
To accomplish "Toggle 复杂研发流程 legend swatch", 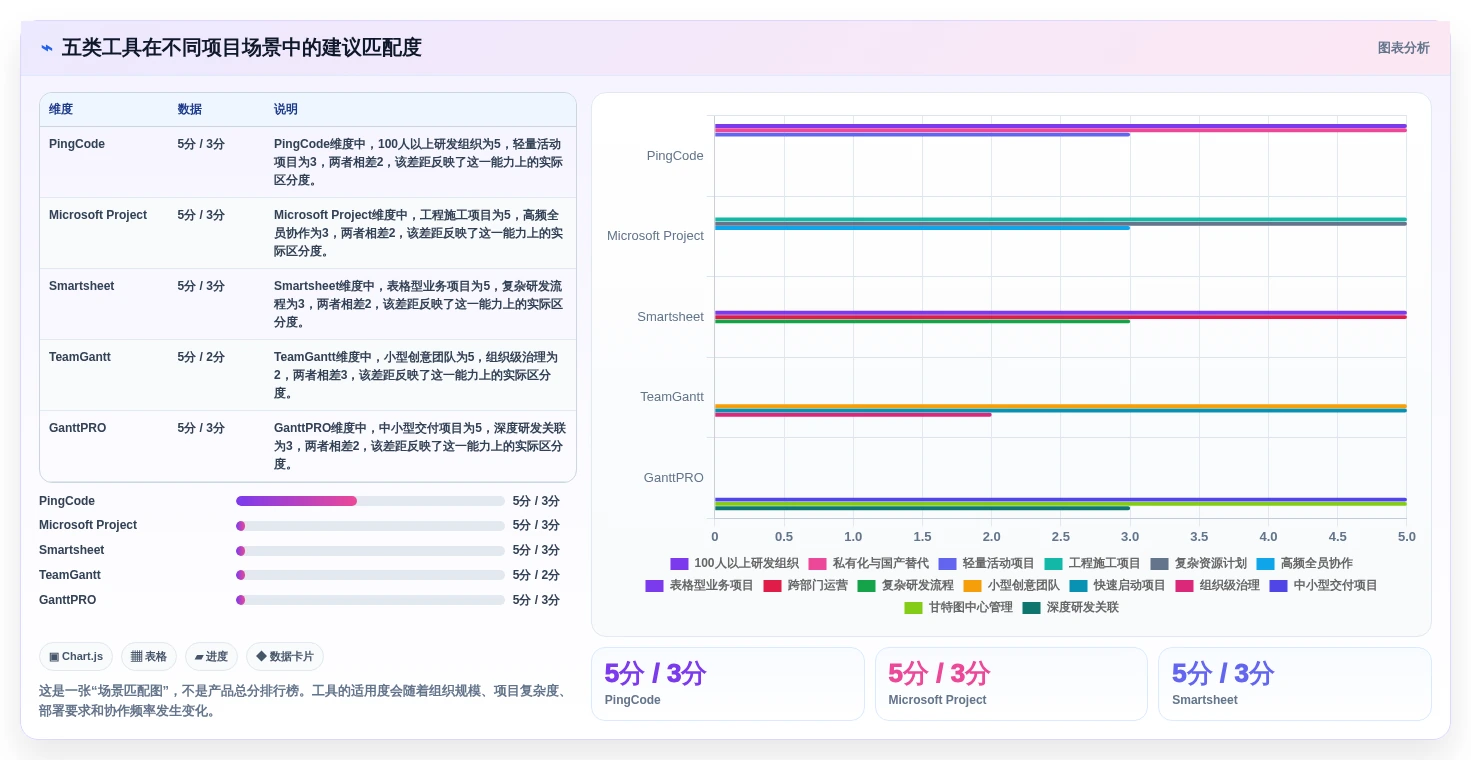I will (866, 586).
